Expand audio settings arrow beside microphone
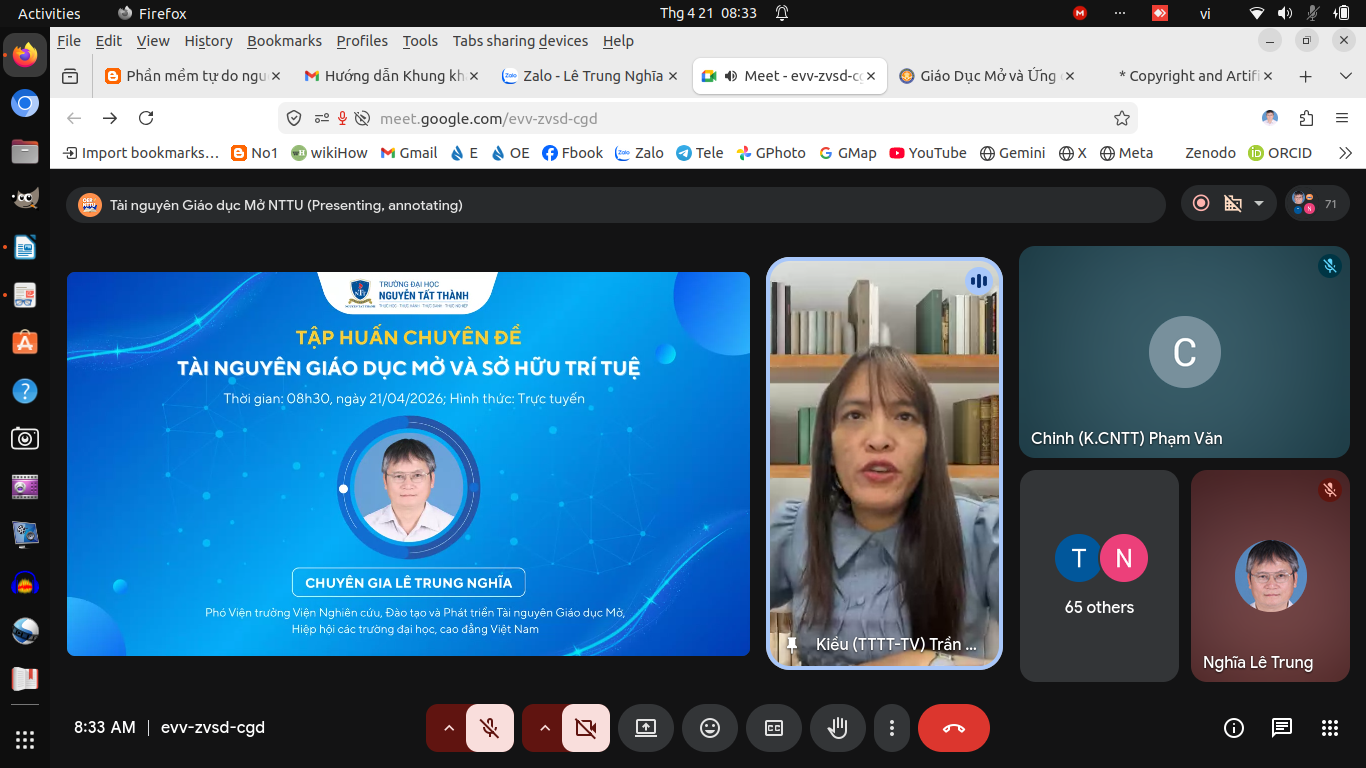The height and width of the screenshot is (768, 1366). pos(448,728)
